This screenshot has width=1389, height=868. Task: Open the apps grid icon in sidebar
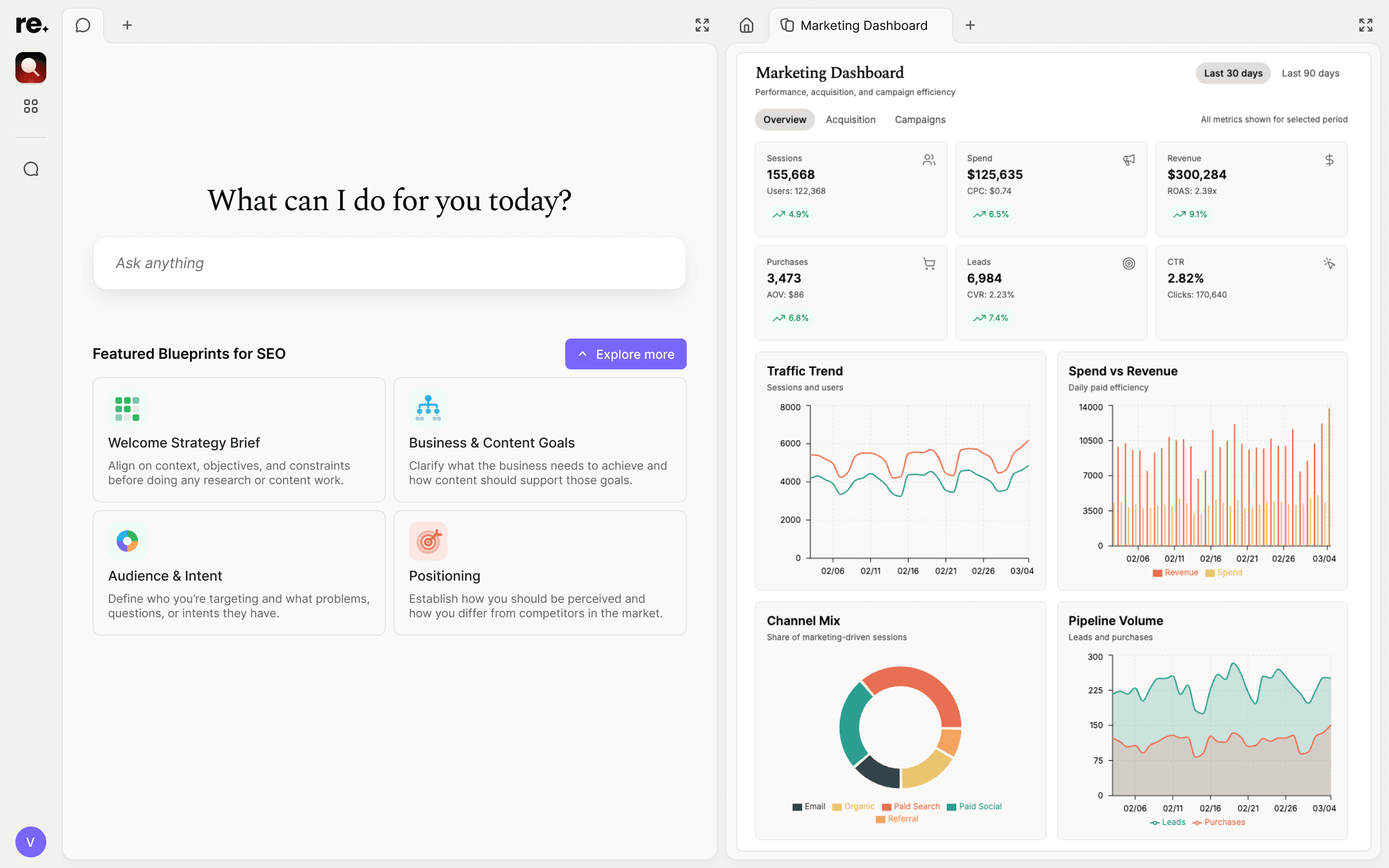click(x=31, y=106)
